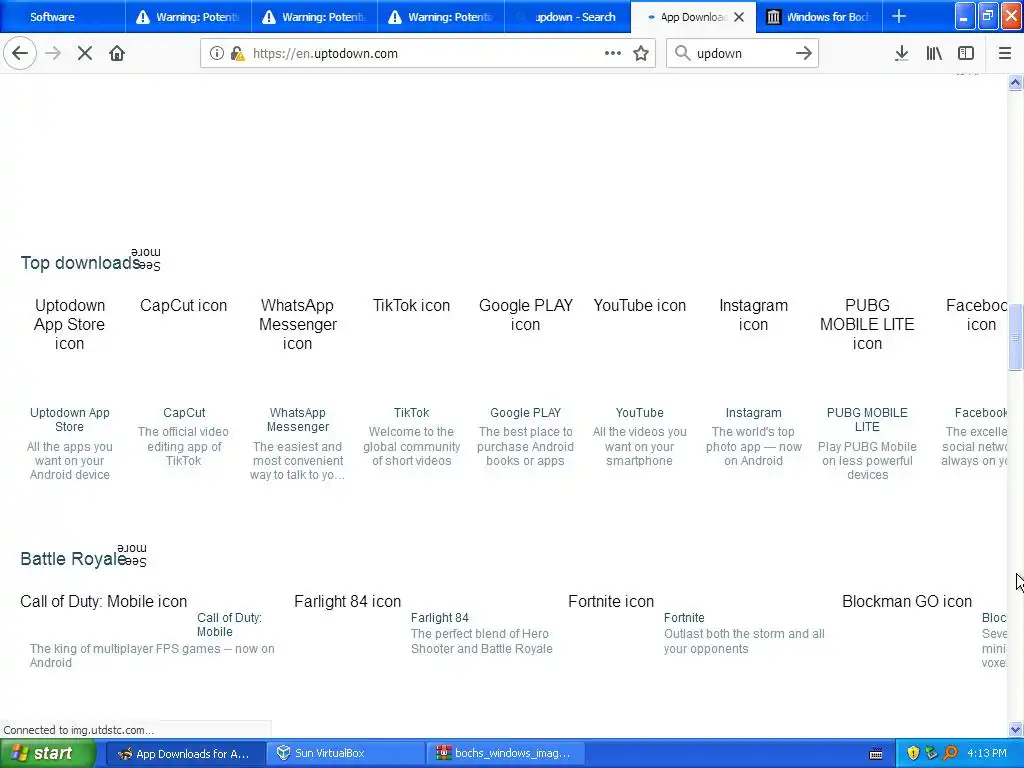
Task: Switch to the Software tab
Action: pyautogui.click(x=63, y=16)
